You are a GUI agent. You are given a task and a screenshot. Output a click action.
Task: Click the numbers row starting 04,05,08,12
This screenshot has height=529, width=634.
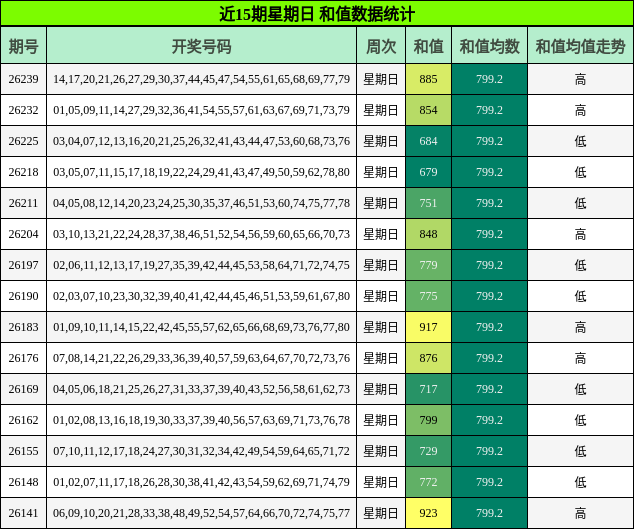click(201, 203)
